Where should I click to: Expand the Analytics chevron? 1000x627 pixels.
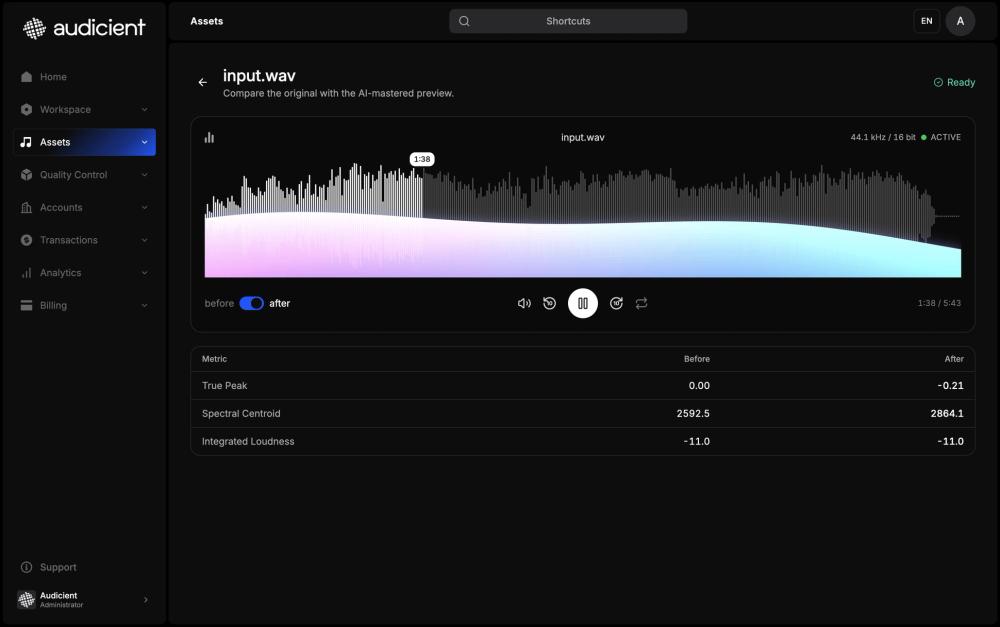pyautogui.click(x=145, y=272)
